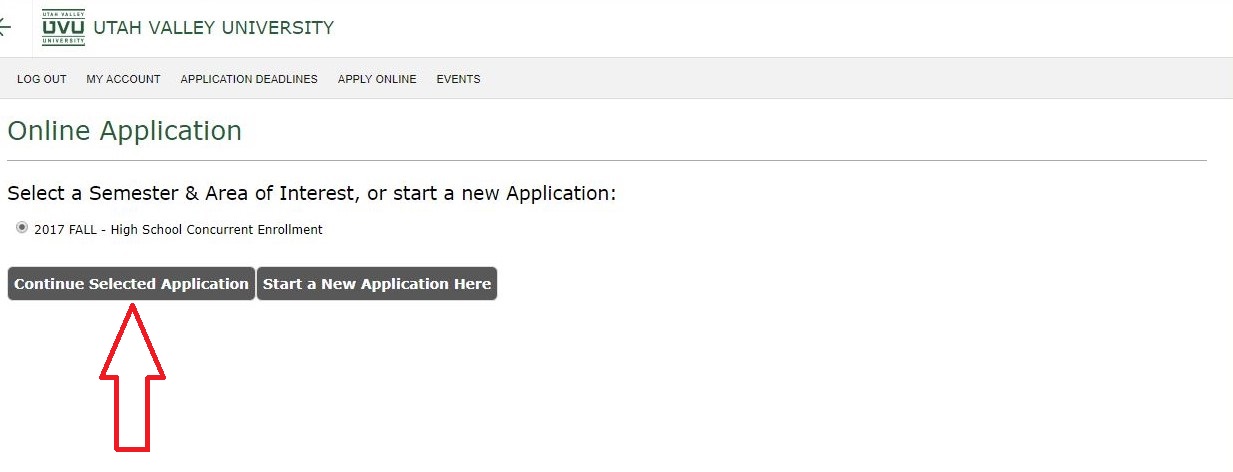Choose Apply Online in the navigation bar
Viewport: 1233px width, 472px height.
click(x=377, y=79)
